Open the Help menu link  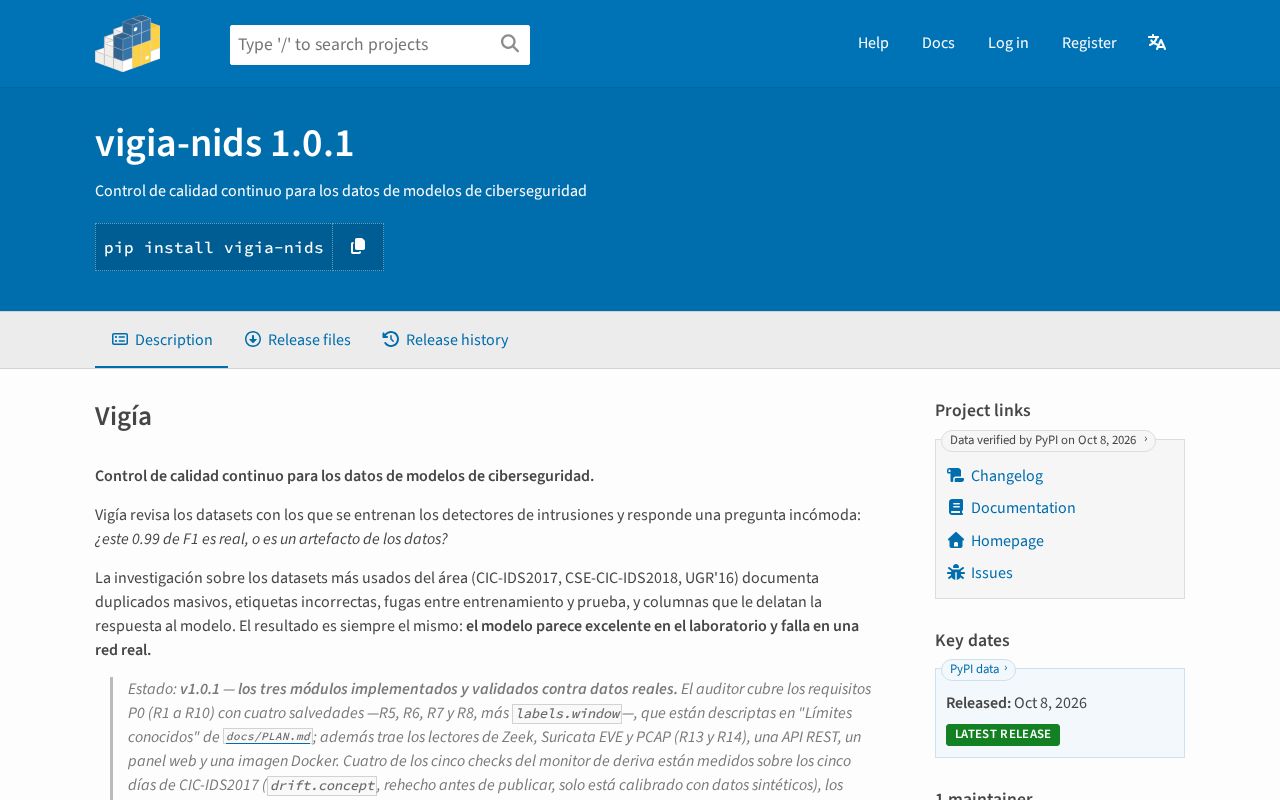873,43
